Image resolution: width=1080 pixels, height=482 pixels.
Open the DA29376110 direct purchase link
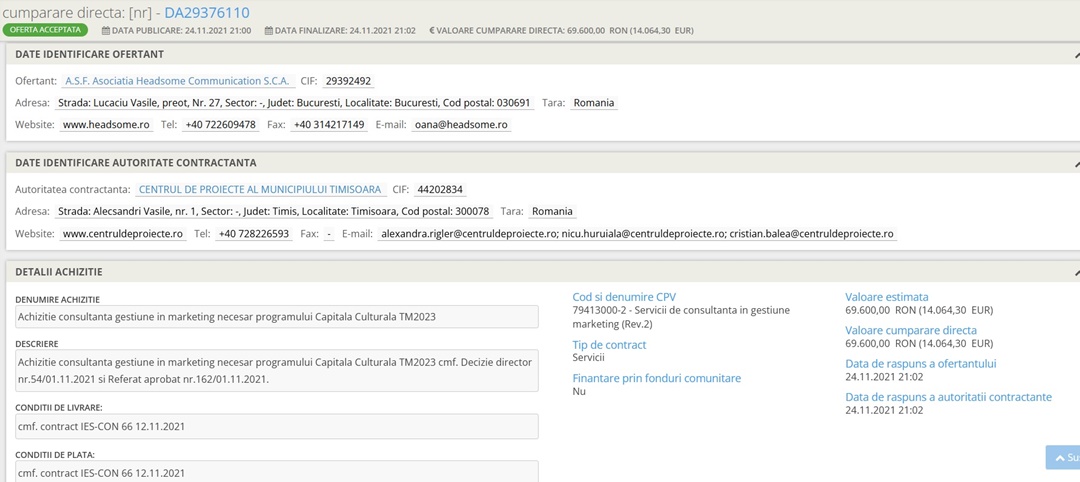click(207, 12)
